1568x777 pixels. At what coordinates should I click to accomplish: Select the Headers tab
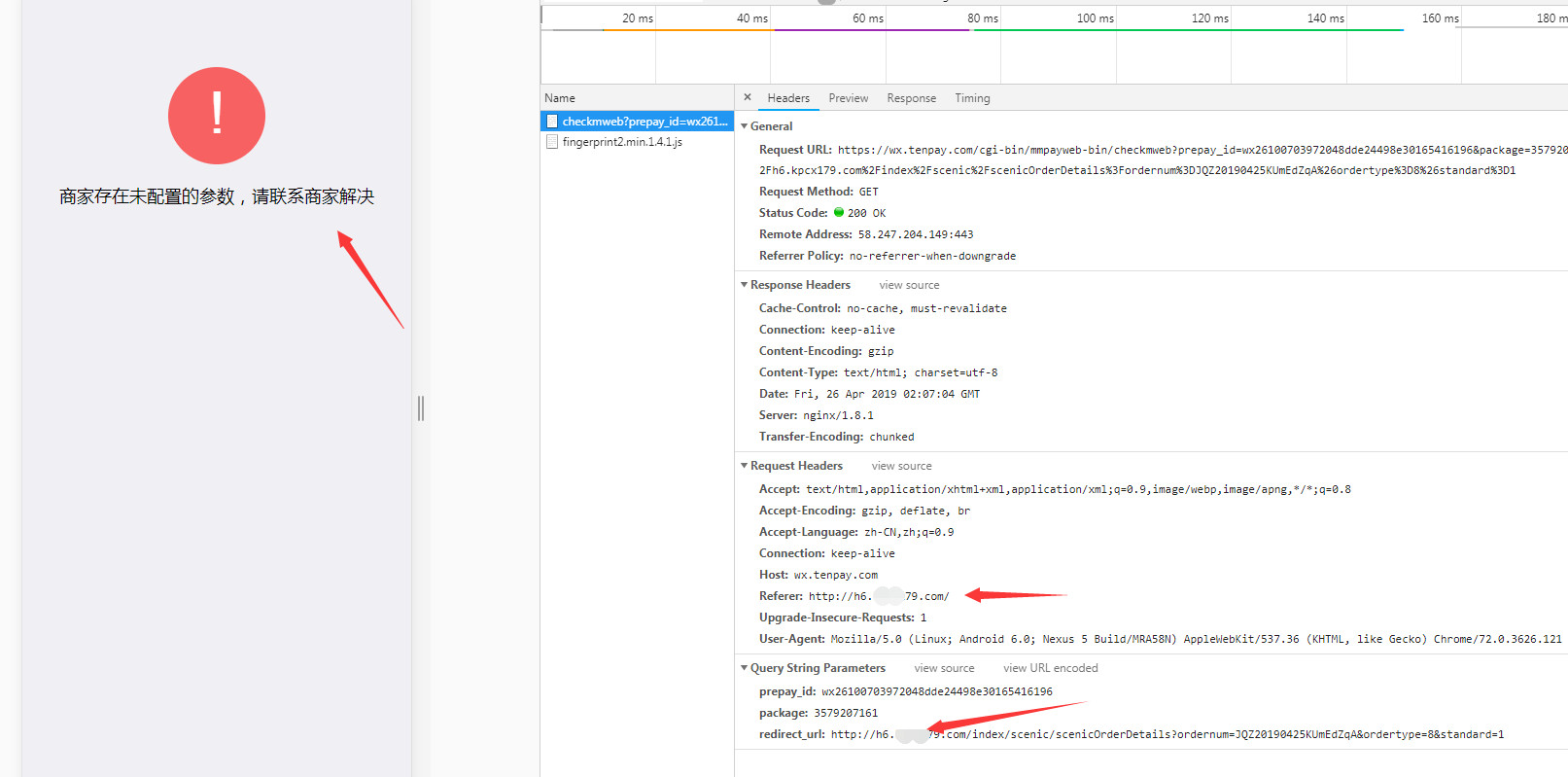[787, 98]
